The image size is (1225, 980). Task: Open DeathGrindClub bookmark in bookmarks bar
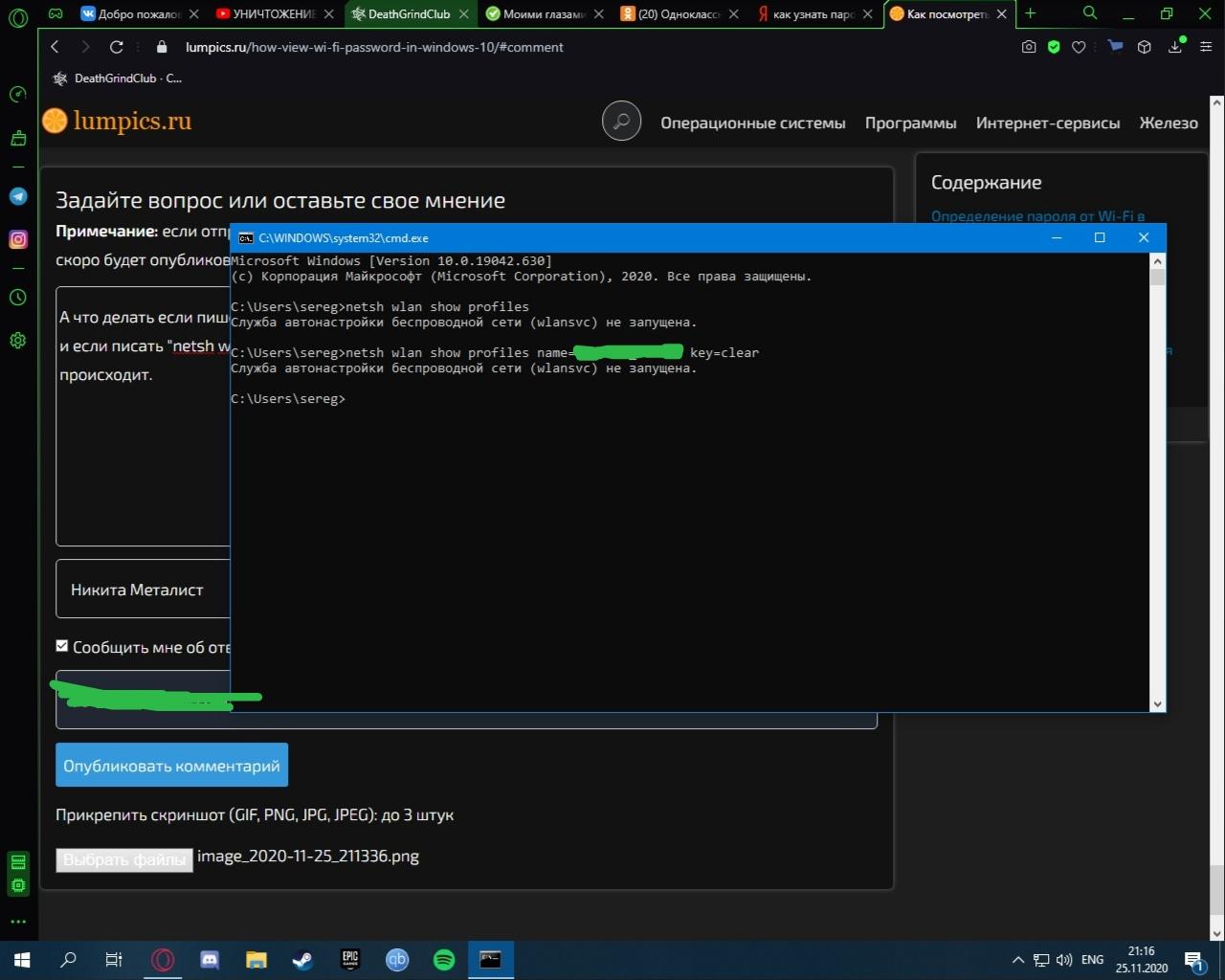point(118,78)
